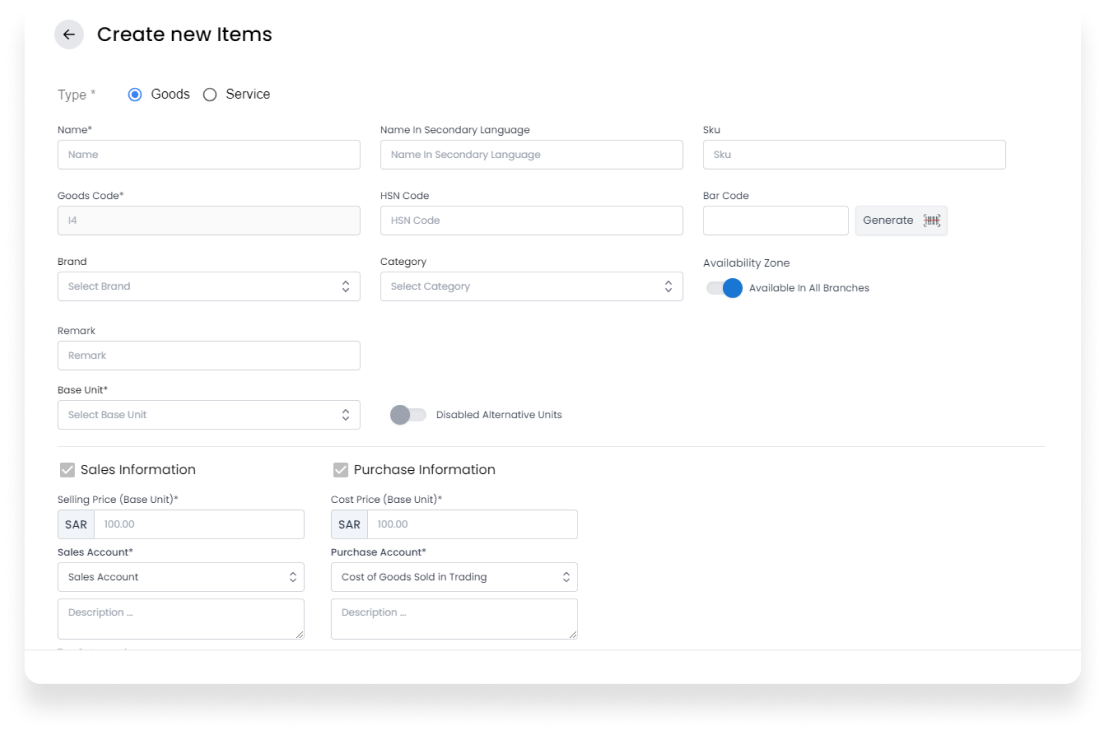
Task: Enable the Alternative Units toggle
Action: tap(408, 415)
